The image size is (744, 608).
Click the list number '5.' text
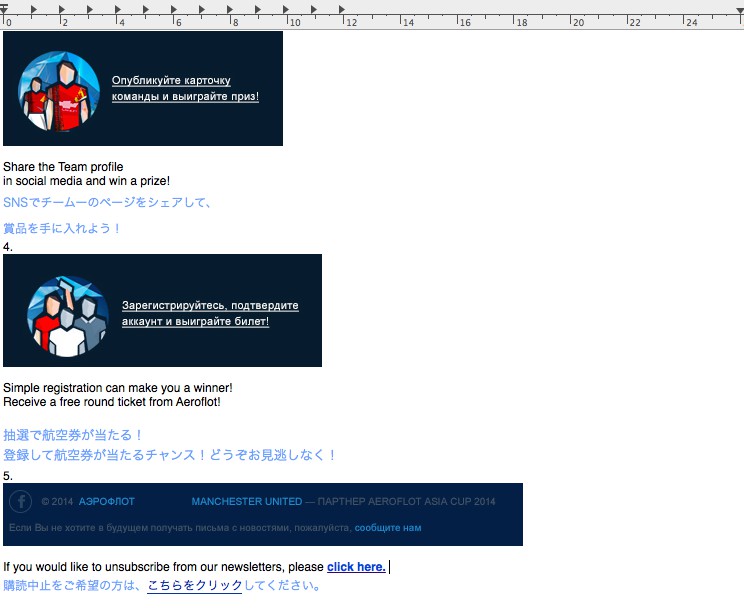(8, 476)
